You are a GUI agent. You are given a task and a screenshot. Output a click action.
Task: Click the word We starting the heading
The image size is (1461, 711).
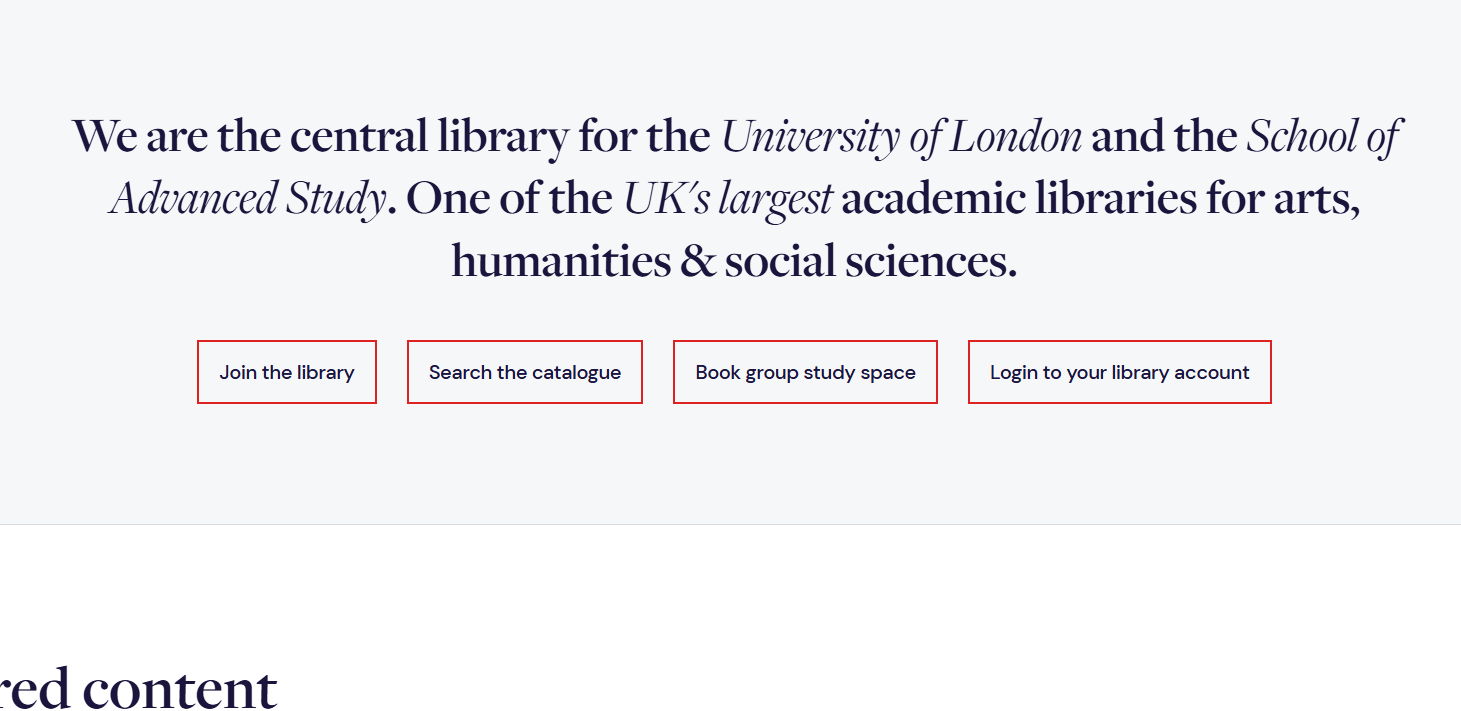pos(105,137)
